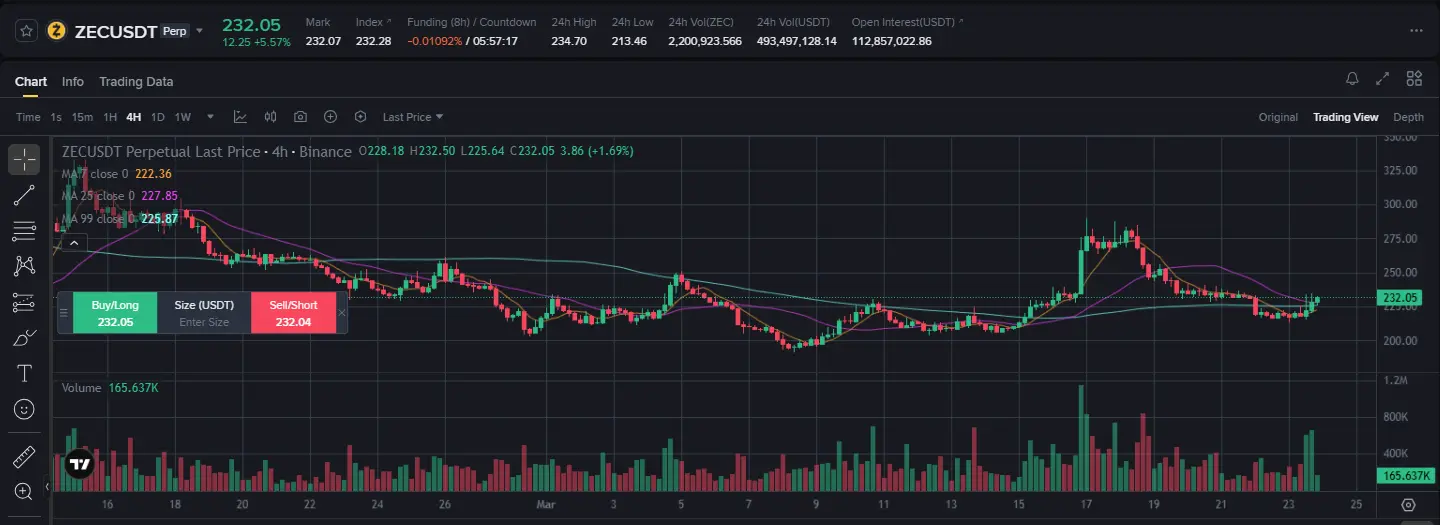Click the Open Interest(USDT) label link
This screenshot has width=1440, height=525.
[x=908, y=22]
